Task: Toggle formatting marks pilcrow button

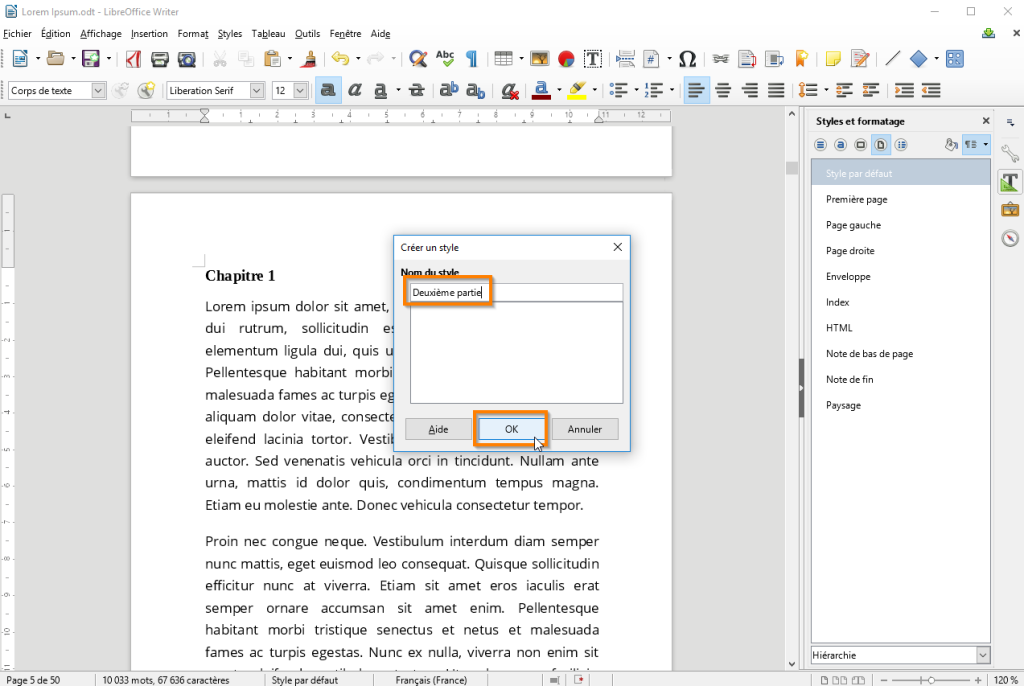Action: [x=471, y=59]
